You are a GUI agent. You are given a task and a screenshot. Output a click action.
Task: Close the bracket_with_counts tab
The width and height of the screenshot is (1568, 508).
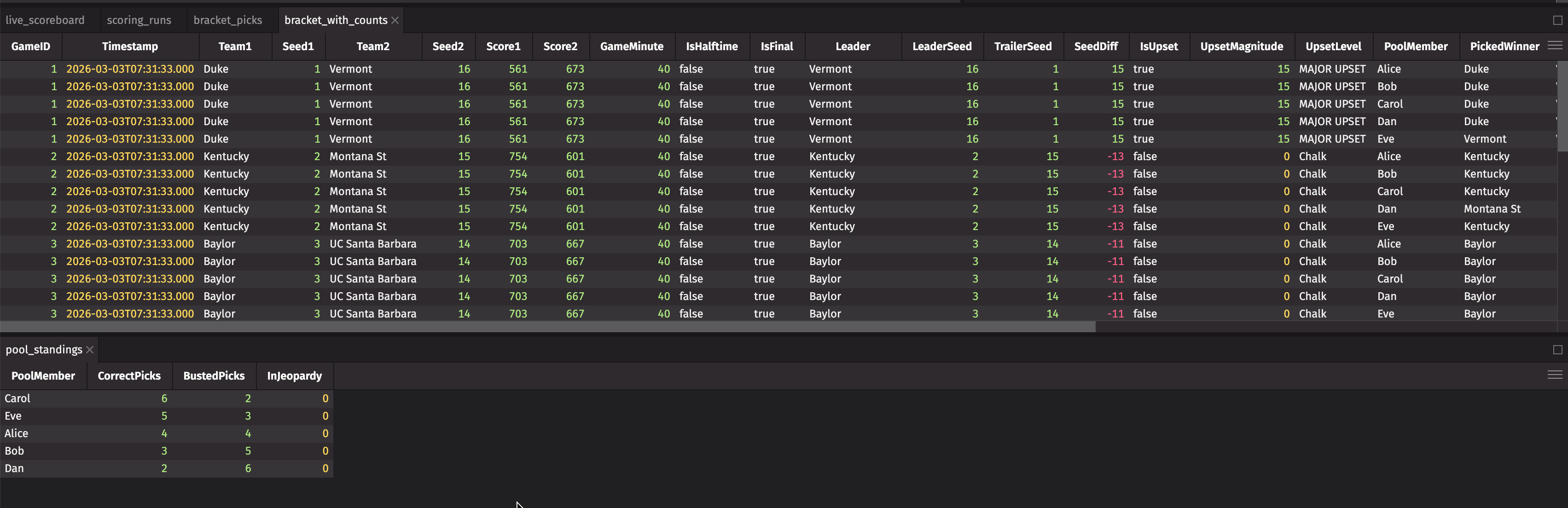click(395, 20)
